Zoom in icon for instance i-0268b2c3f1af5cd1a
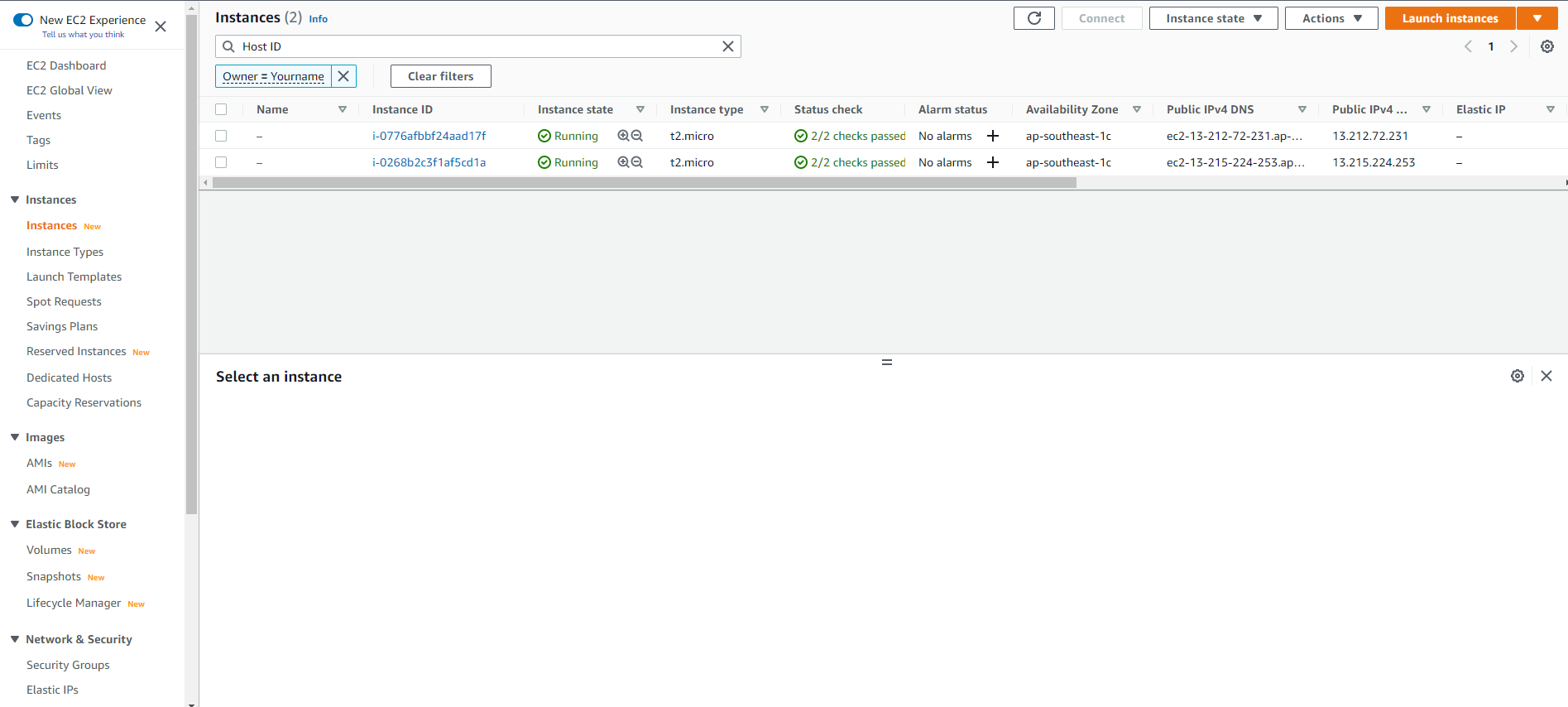Image resolution: width=1568 pixels, height=707 pixels. (x=623, y=162)
